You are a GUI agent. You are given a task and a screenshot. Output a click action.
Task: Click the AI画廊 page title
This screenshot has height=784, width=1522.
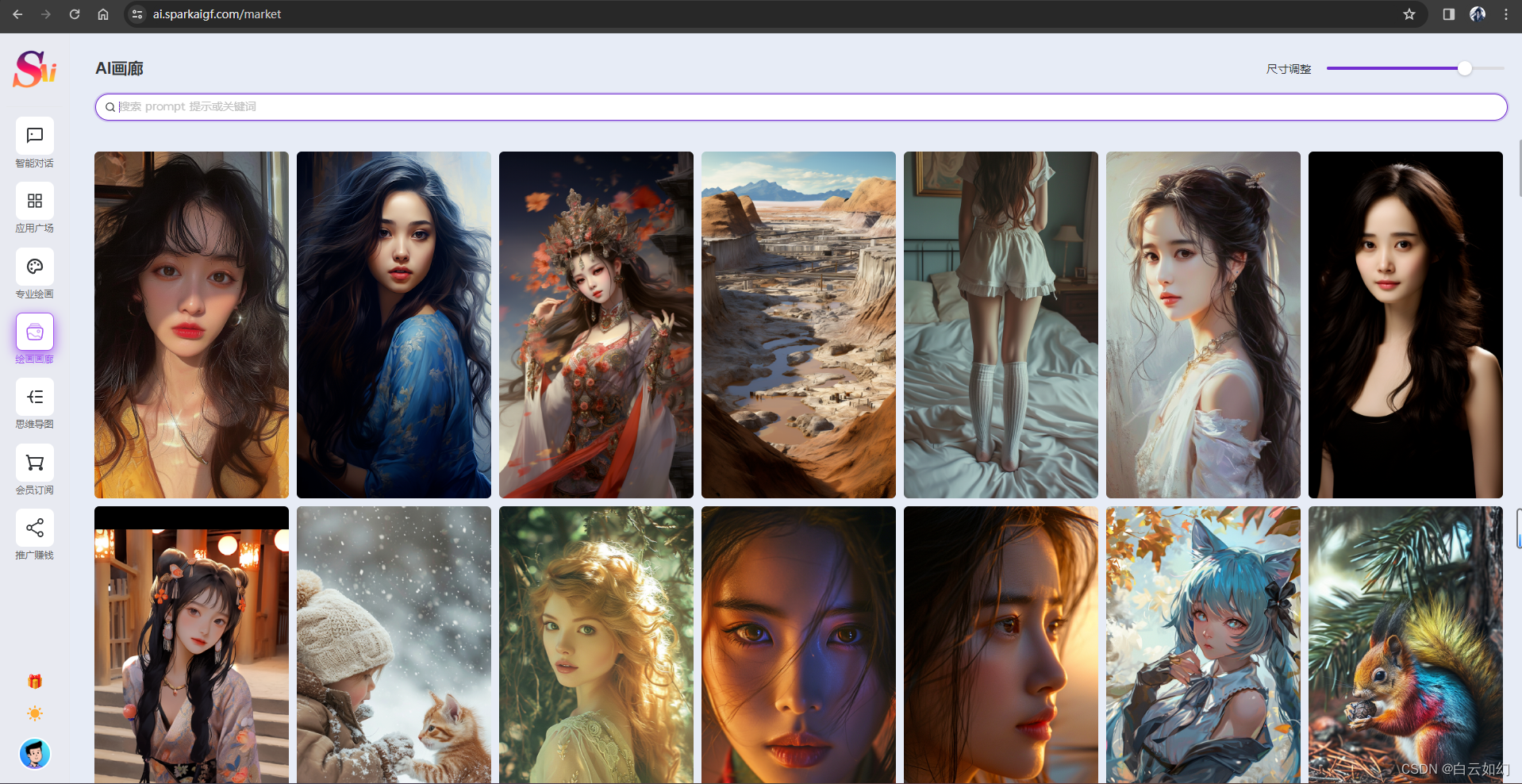pyautogui.click(x=119, y=68)
